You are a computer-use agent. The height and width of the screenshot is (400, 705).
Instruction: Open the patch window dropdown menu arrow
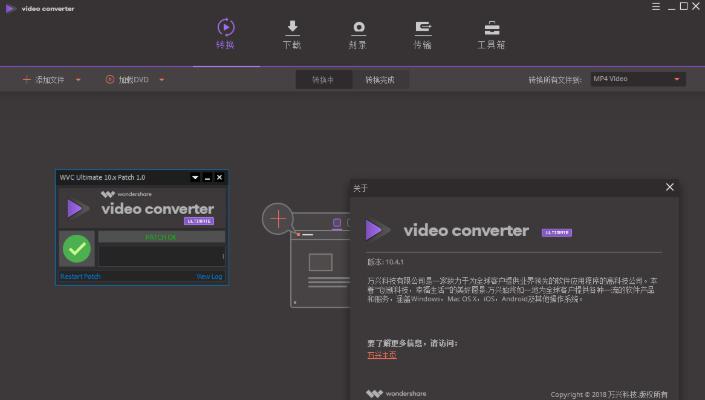click(x=195, y=178)
